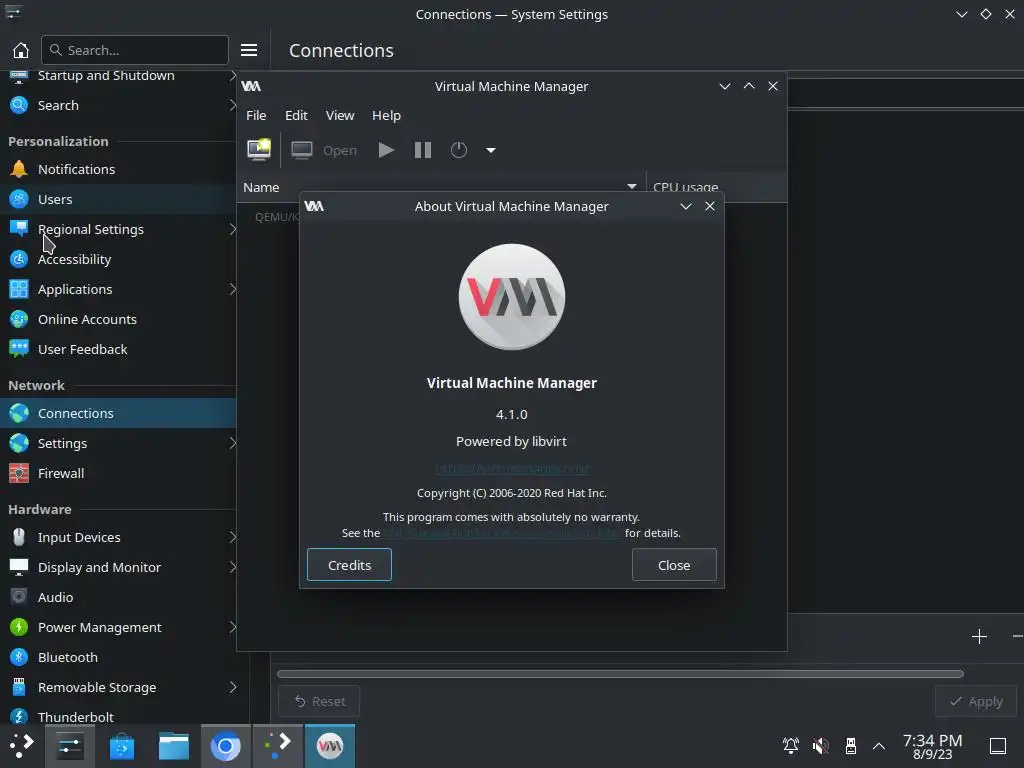Image resolution: width=1024 pixels, height=768 pixels.
Task: Click the removable device tray icon
Action: 850,746
